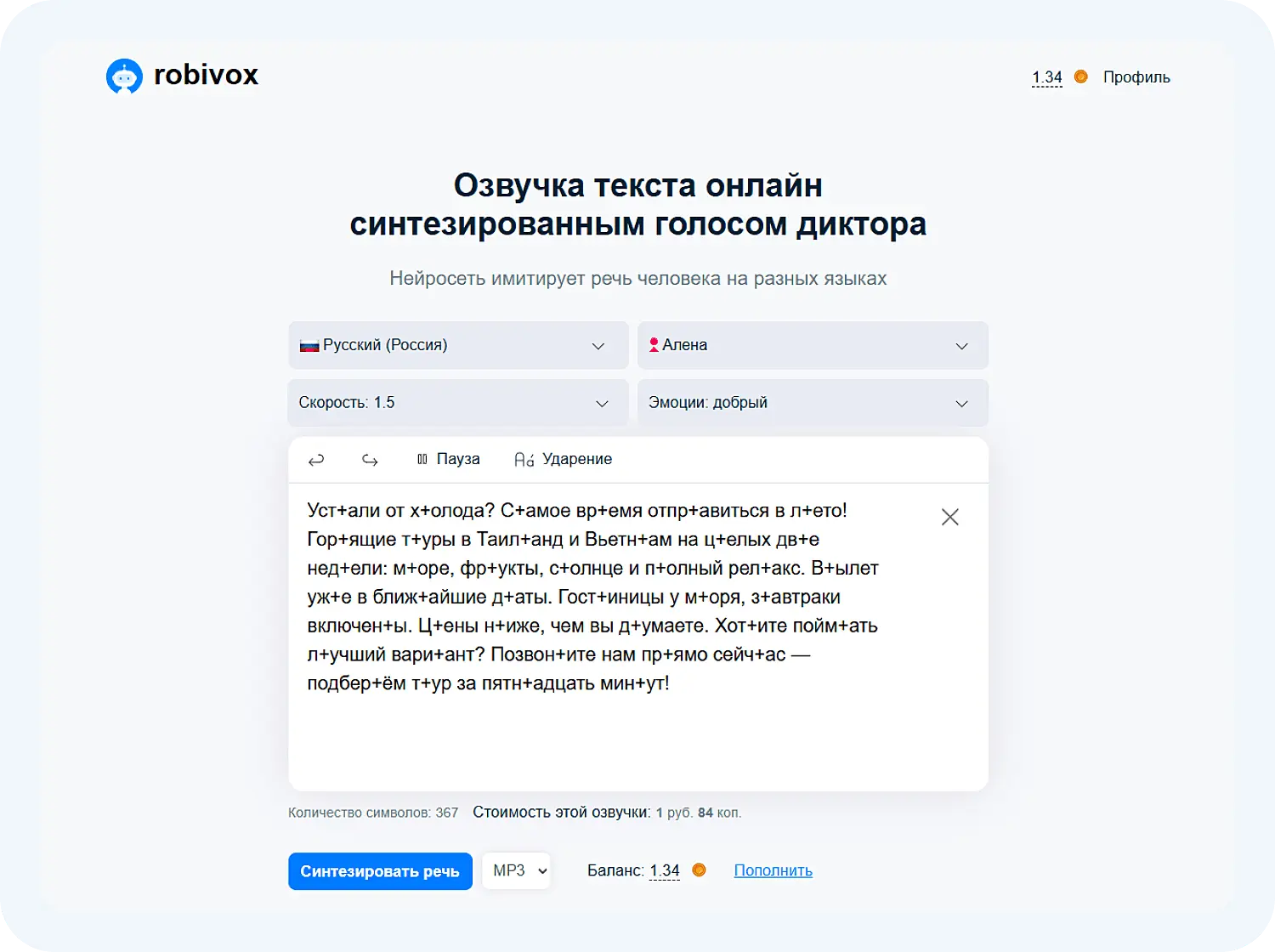Click the coin icon beside Баланс at bottom

pos(699,870)
